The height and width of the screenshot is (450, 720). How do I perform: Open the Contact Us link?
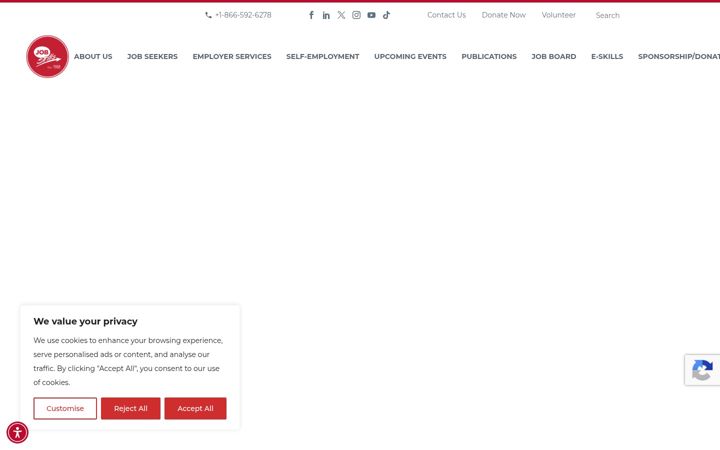pyautogui.click(x=446, y=15)
